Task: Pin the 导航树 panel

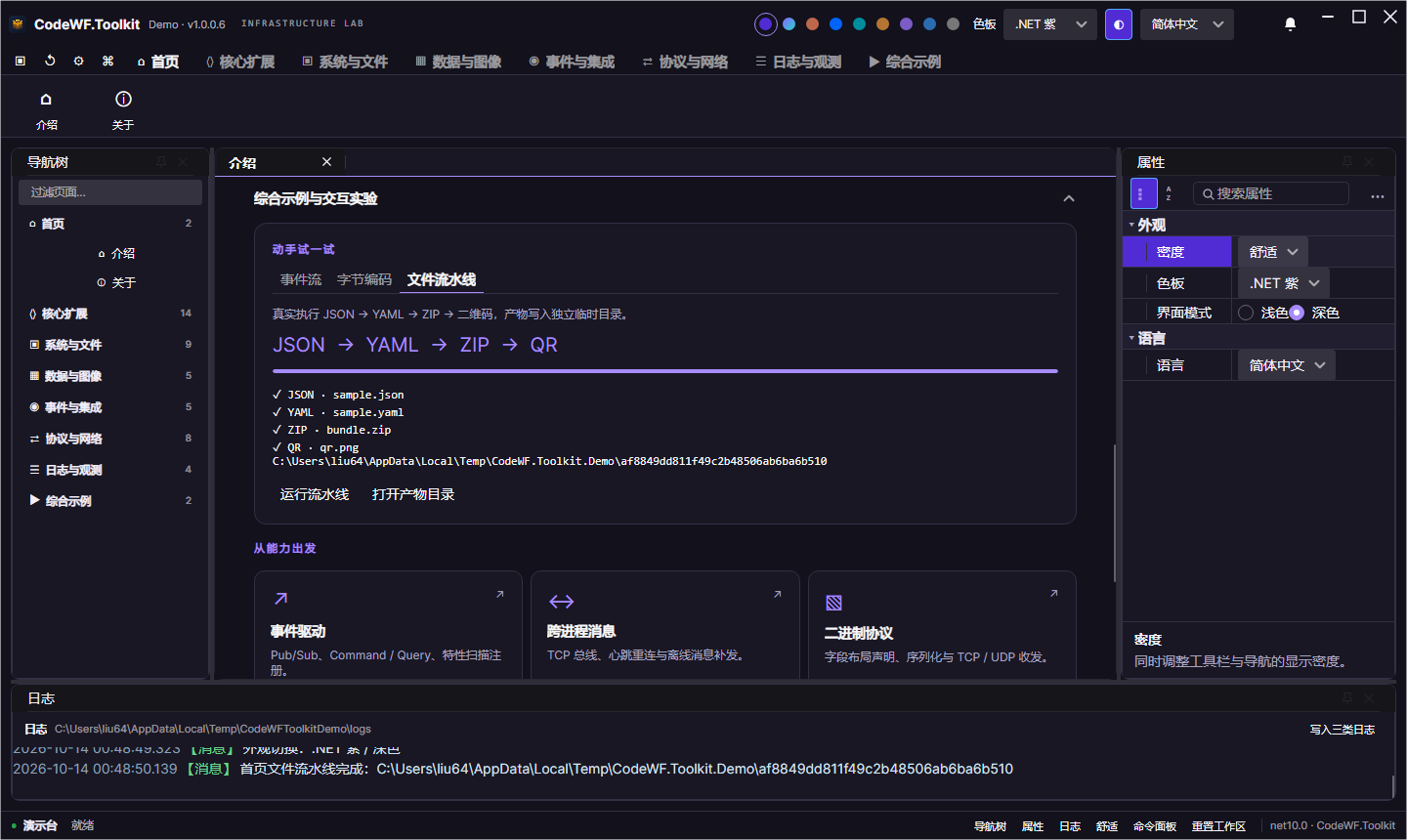Action: coord(161,162)
